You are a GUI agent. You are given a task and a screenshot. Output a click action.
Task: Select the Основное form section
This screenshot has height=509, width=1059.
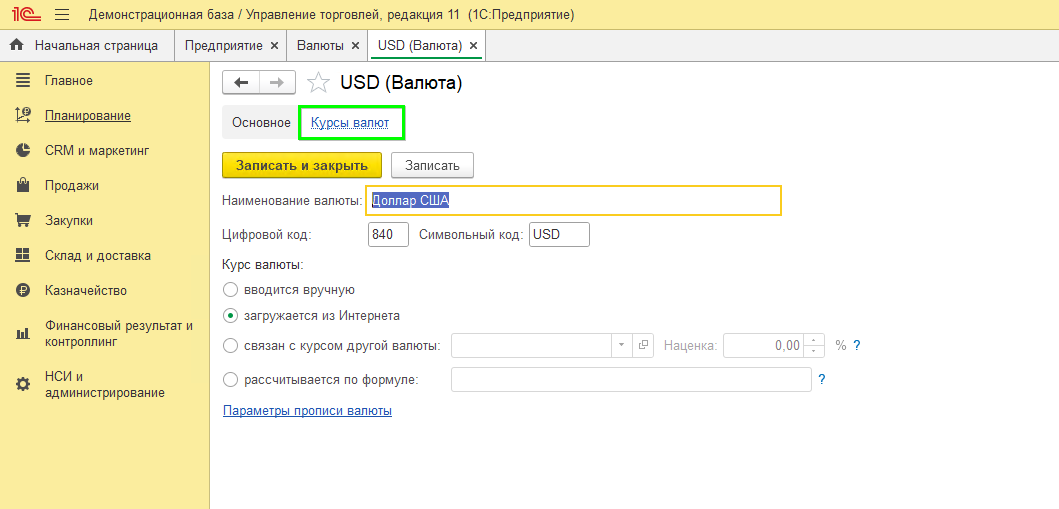tap(261, 123)
